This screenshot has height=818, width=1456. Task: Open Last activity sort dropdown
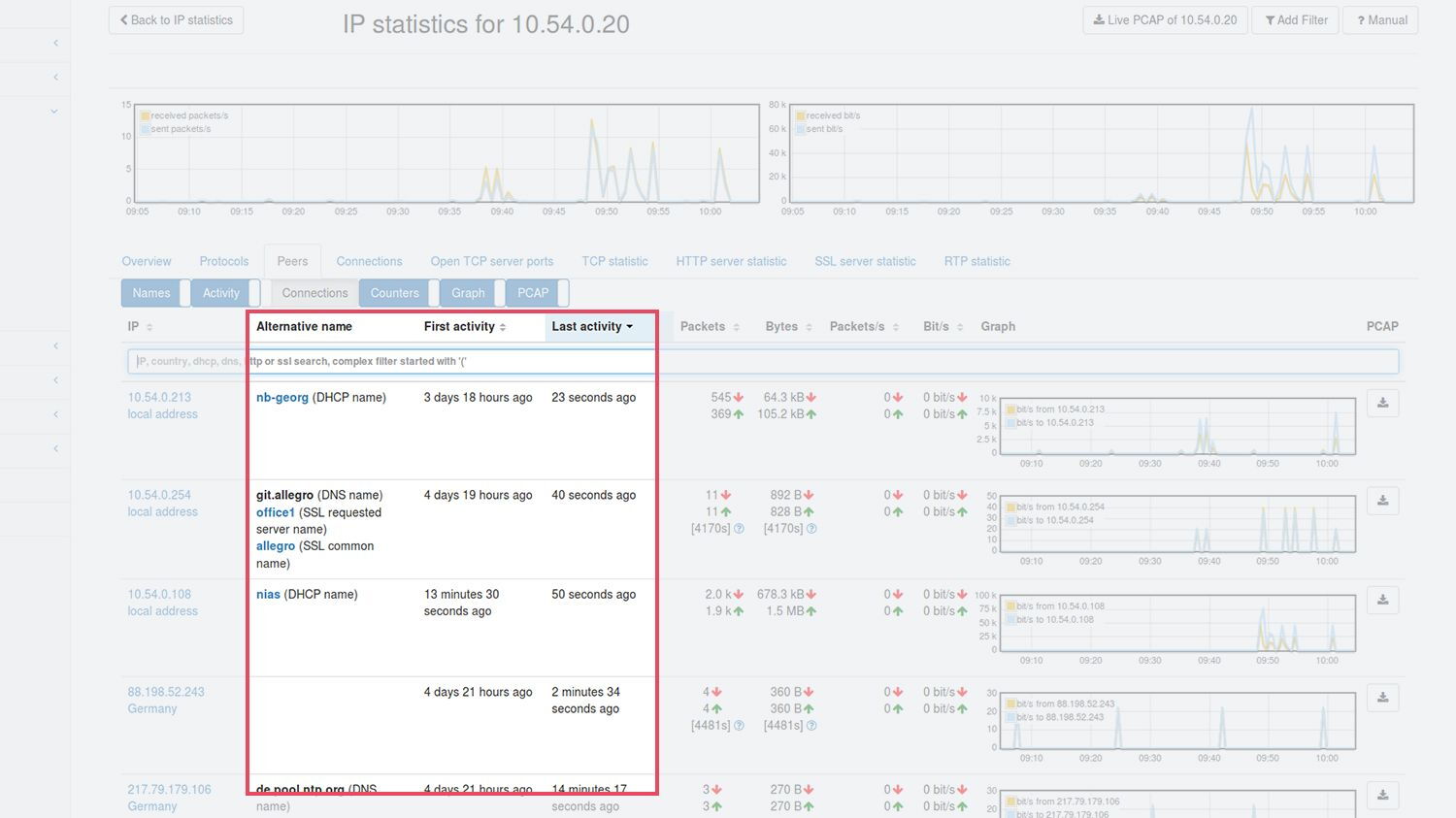pyautogui.click(x=592, y=327)
